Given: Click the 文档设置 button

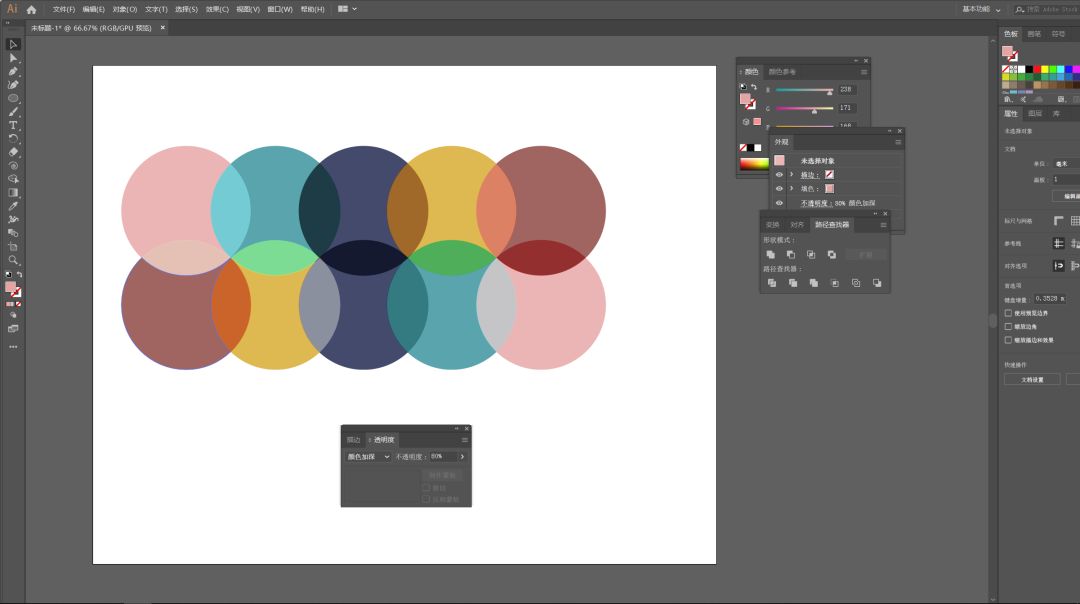Looking at the screenshot, I should point(1032,380).
